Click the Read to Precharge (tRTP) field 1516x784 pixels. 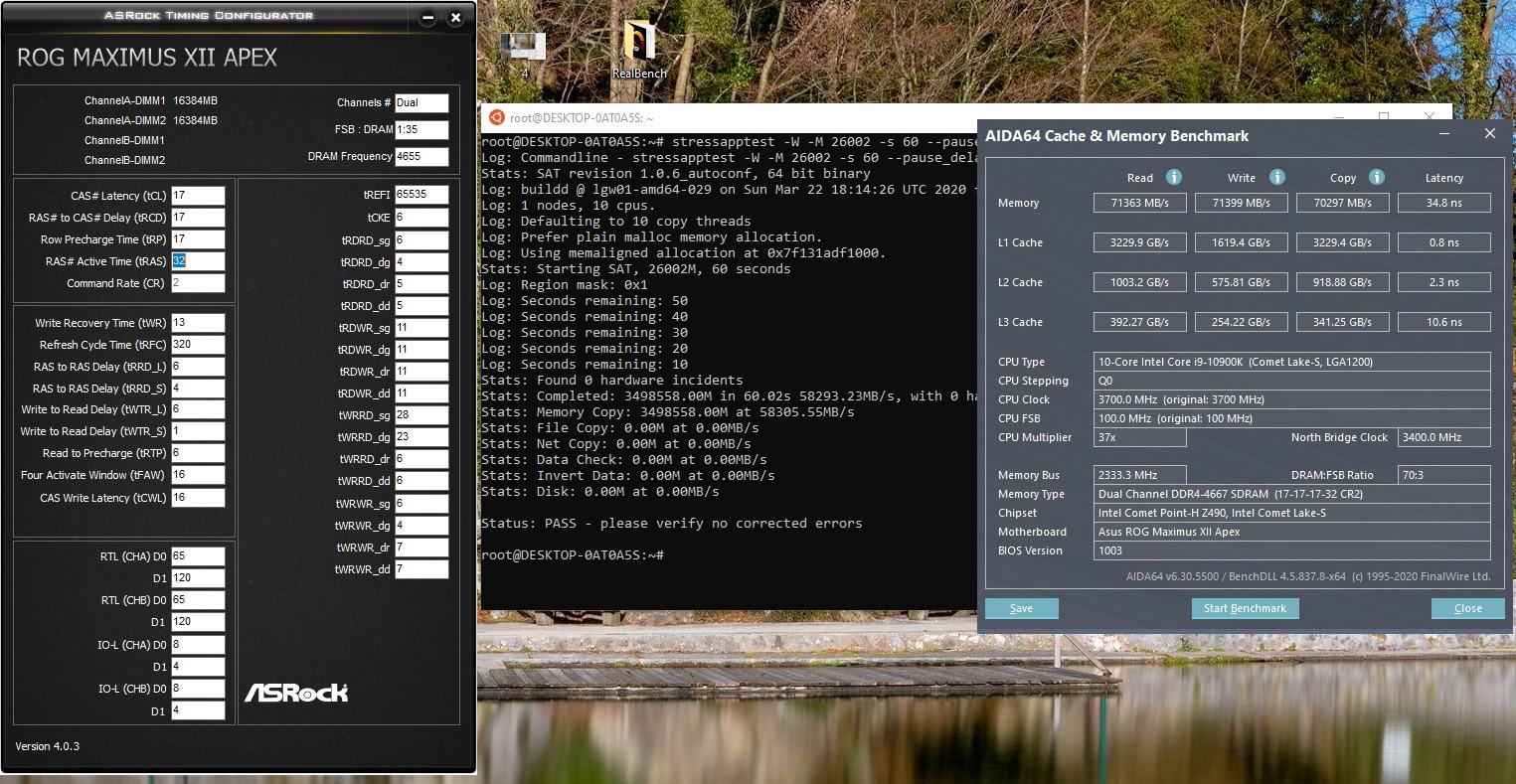198,453
